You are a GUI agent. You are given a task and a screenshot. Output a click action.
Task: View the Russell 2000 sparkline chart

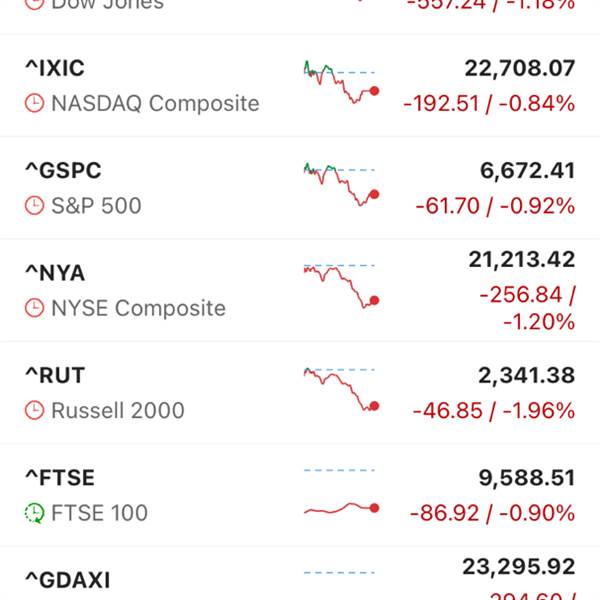340,390
